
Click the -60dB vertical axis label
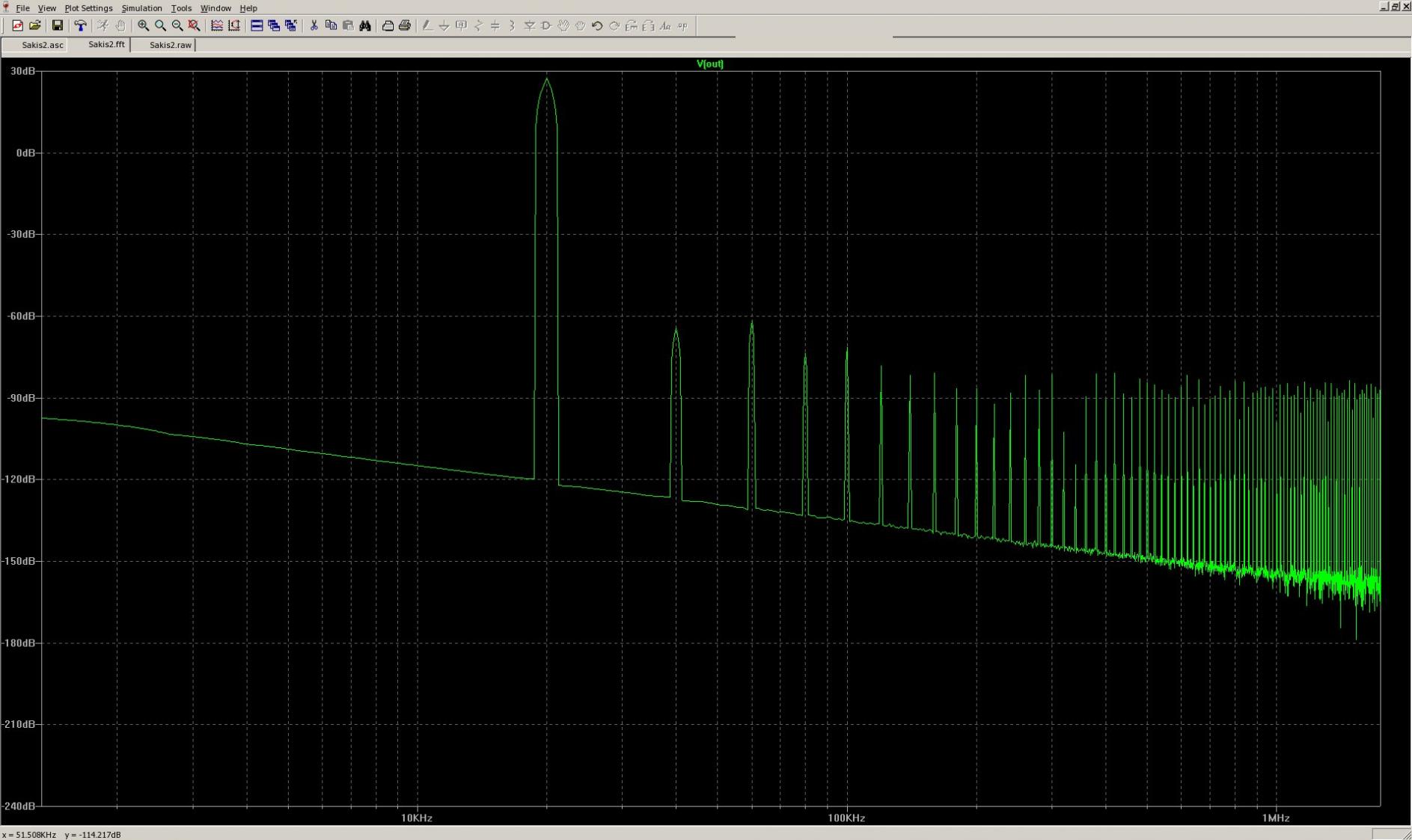click(x=22, y=316)
